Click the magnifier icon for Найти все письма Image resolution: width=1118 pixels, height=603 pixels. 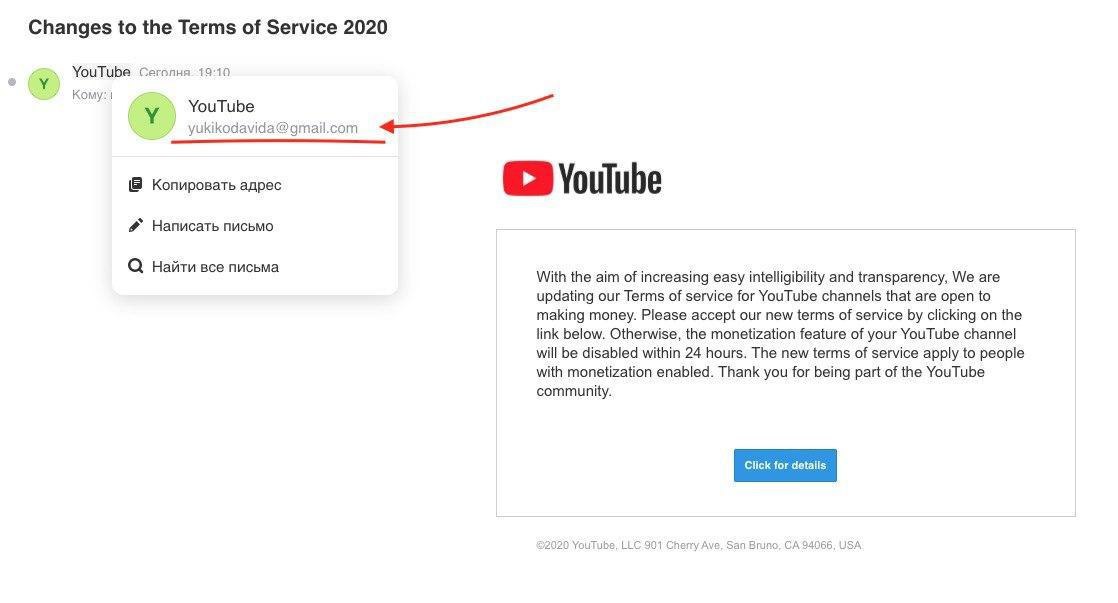[x=135, y=266]
